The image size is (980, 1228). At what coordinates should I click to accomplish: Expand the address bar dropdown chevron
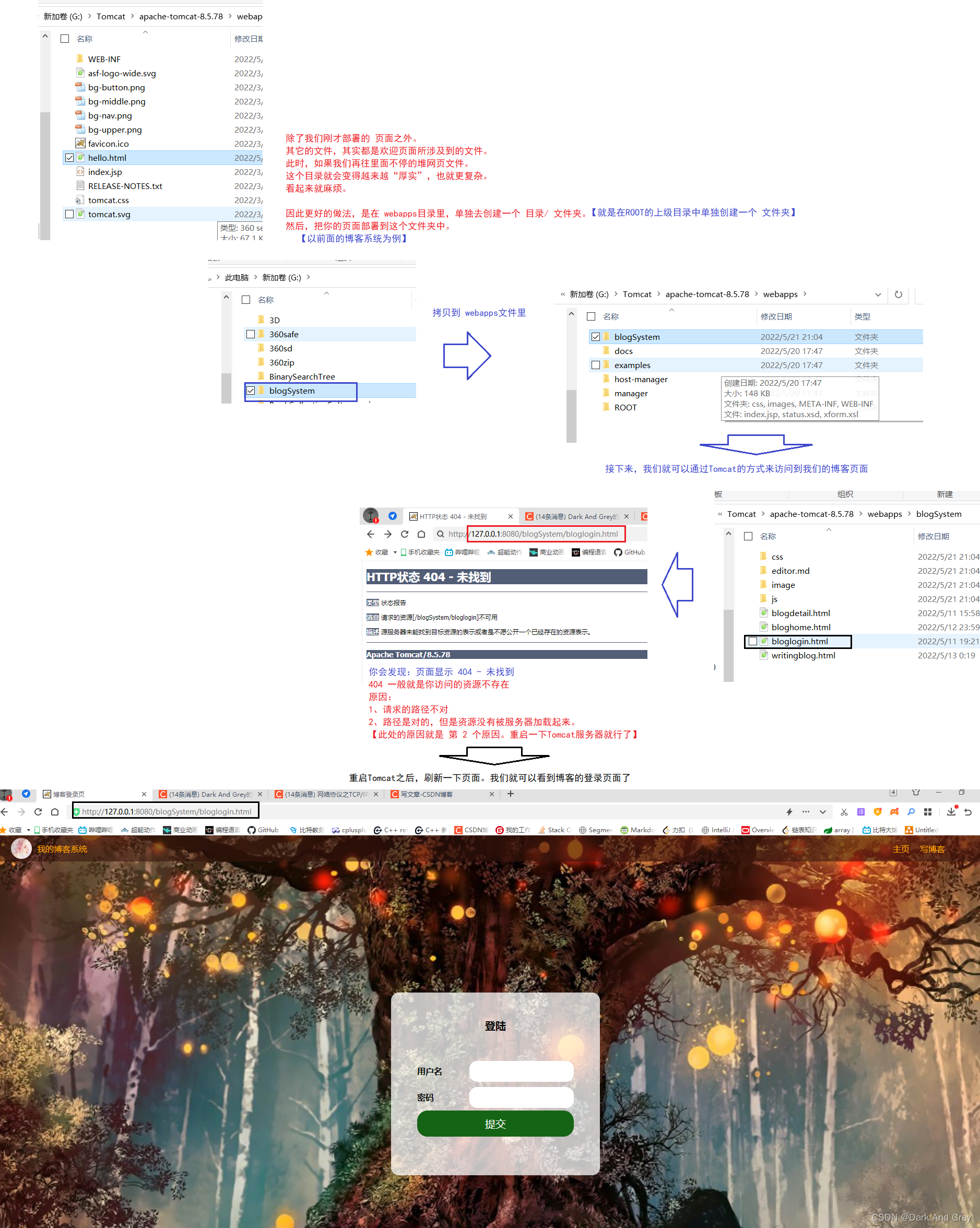point(822,812)
